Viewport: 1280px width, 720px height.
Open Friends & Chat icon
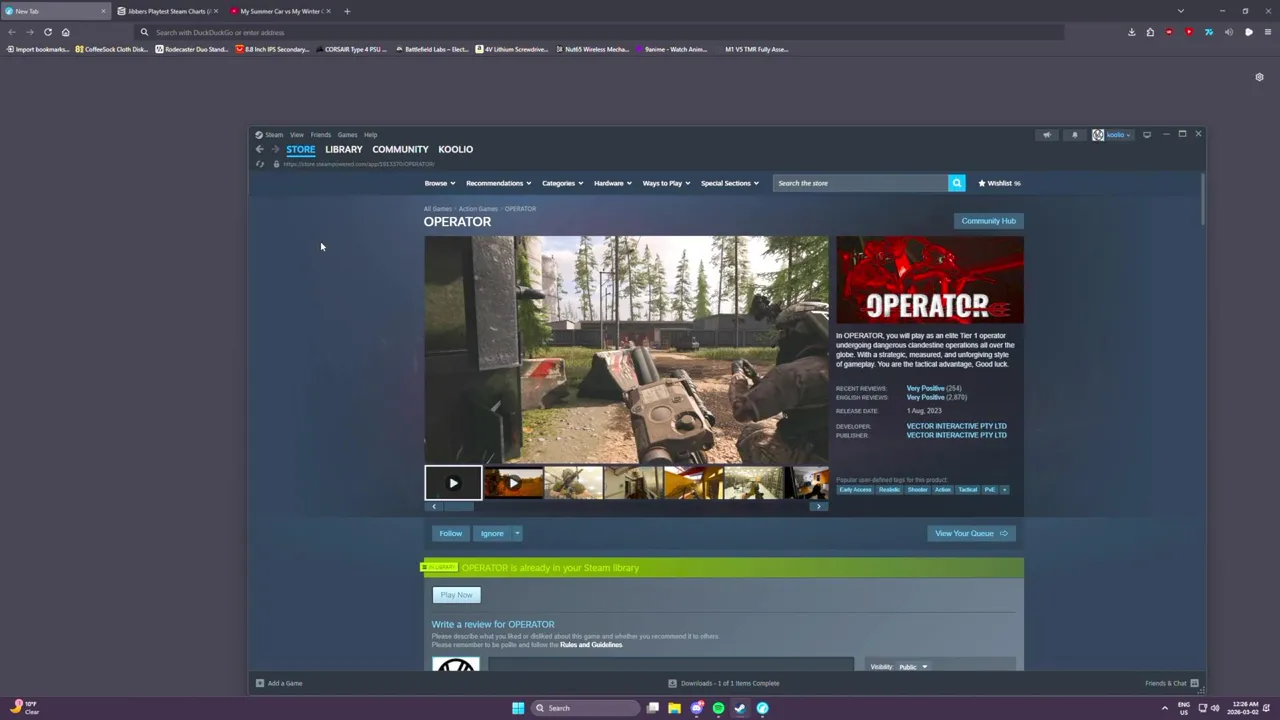1194,683
